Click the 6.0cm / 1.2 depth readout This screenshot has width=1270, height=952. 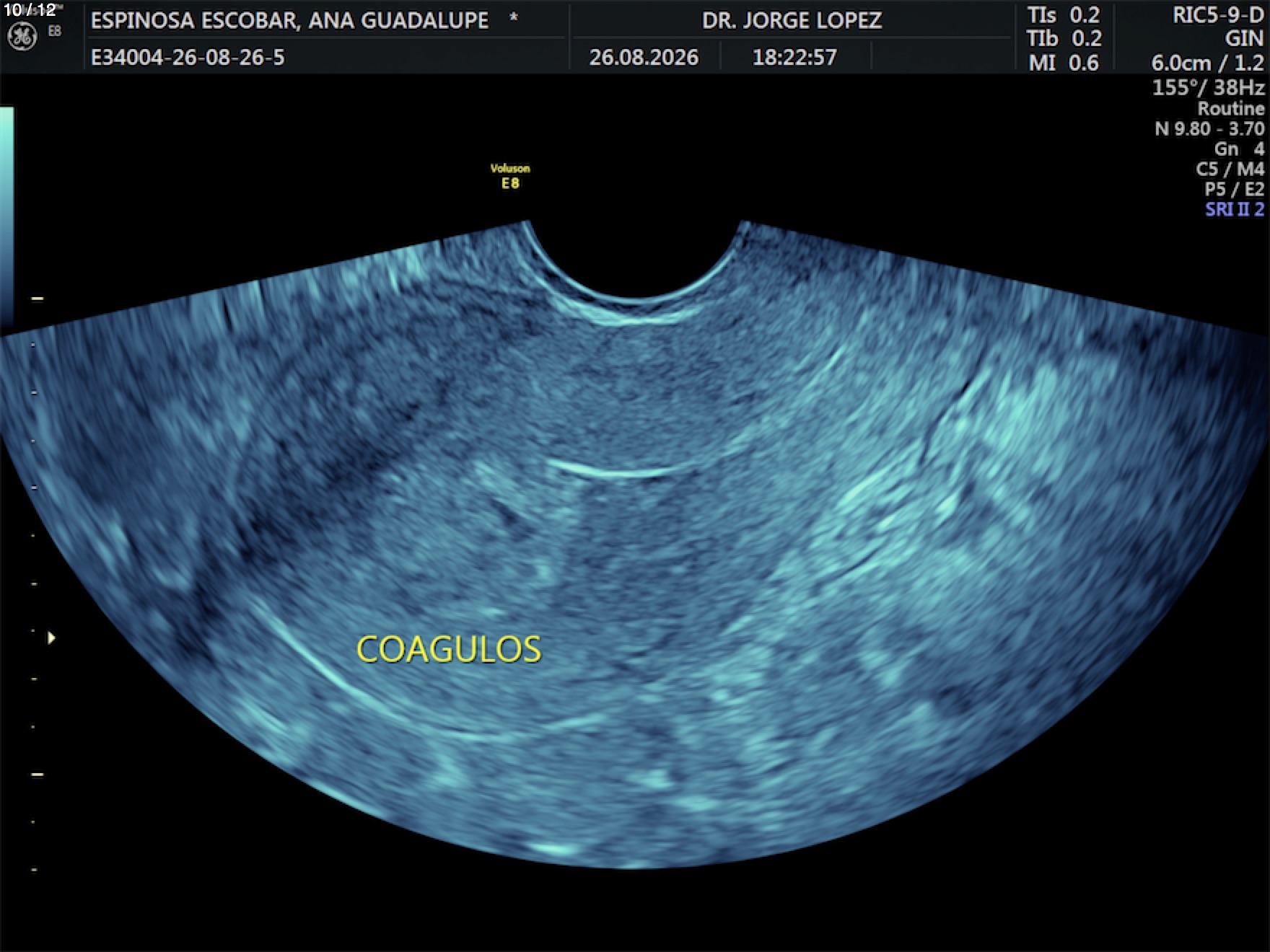1207,63
